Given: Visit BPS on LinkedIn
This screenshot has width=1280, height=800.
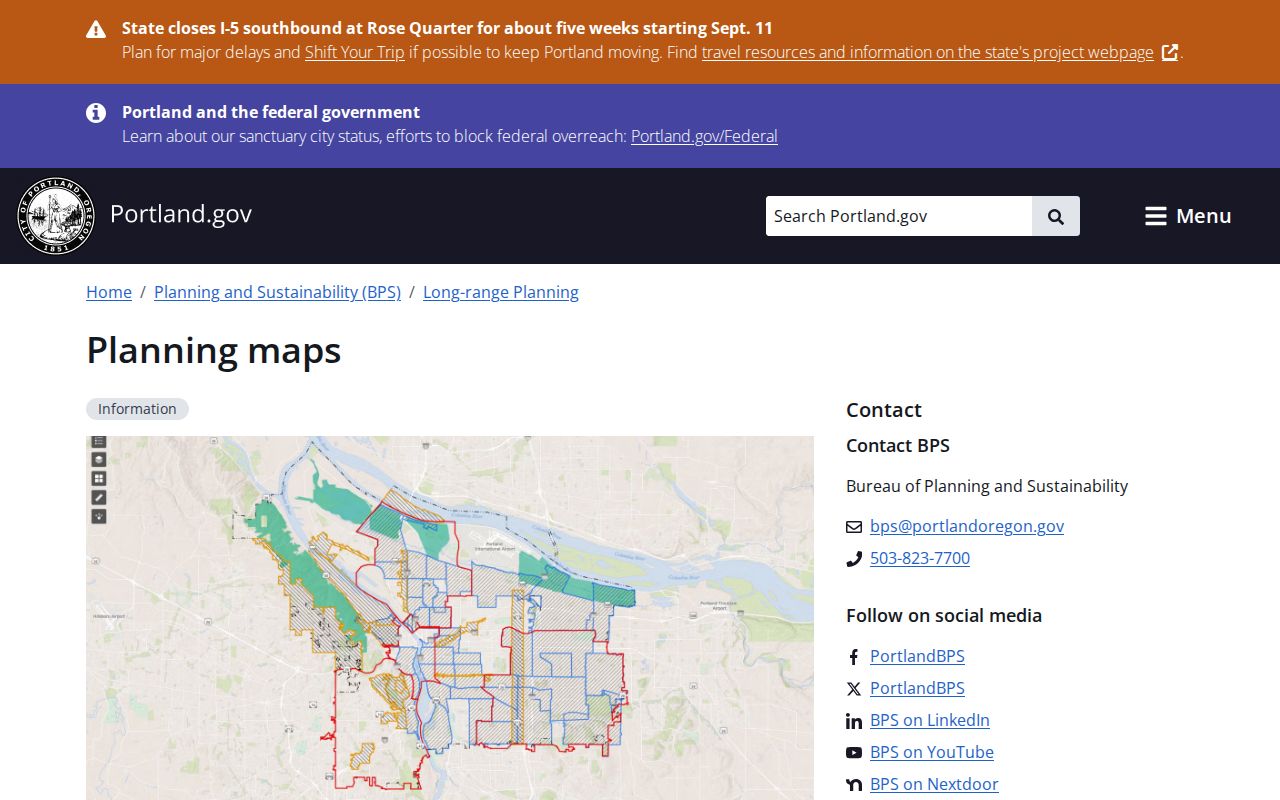Looking at the screenshot, I should (930, 720).
